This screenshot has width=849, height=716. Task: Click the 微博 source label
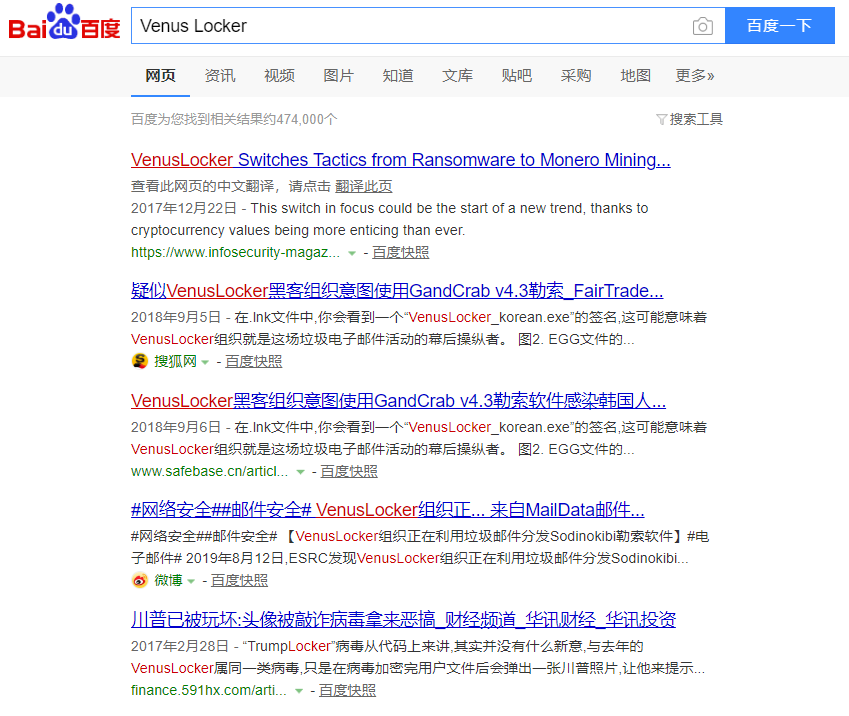tap(168, 581)
